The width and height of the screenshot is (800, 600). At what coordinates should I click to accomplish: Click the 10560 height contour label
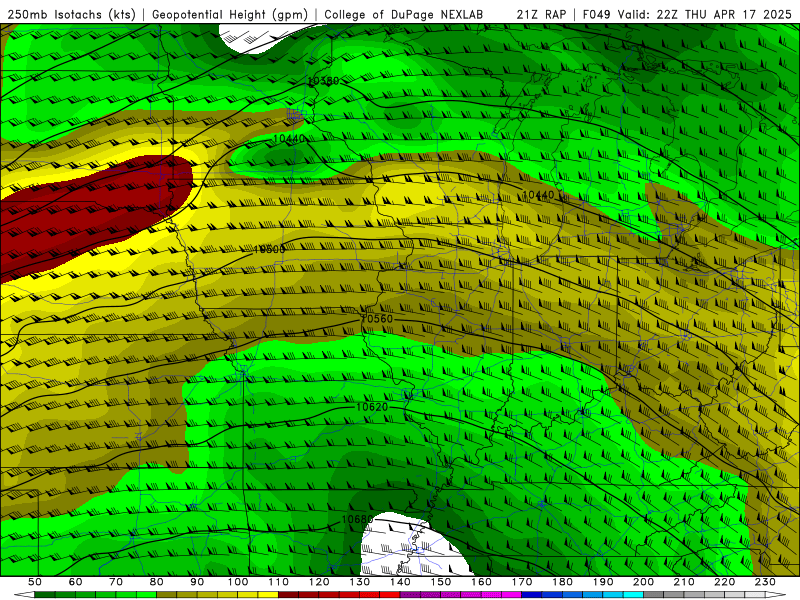coord(377,319)
